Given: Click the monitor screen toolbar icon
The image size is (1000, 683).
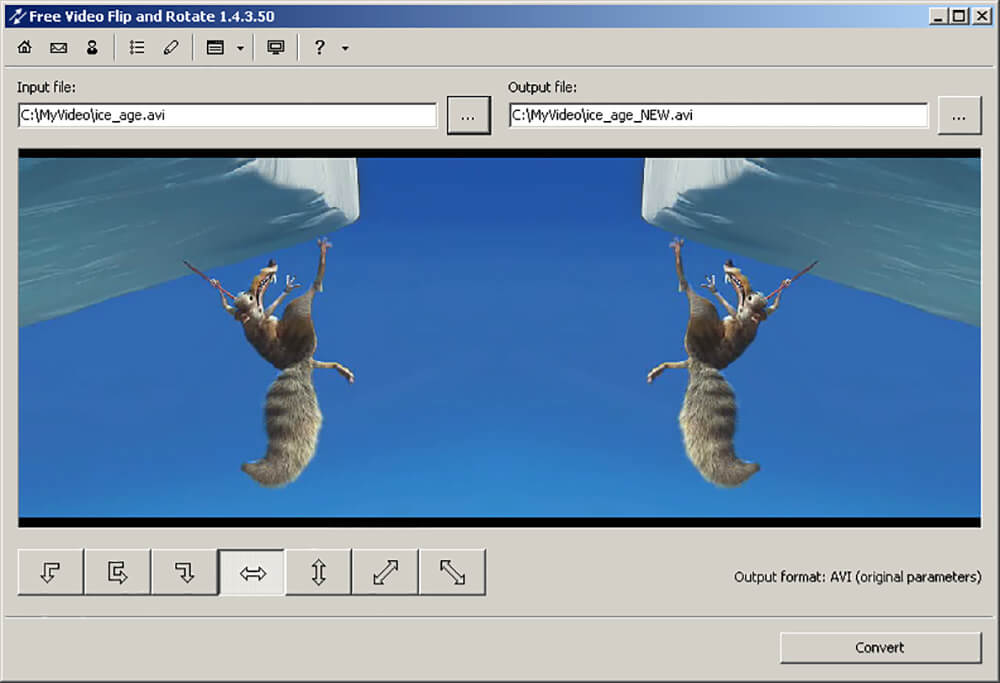Looking at the screenshot, I should 276,47.
